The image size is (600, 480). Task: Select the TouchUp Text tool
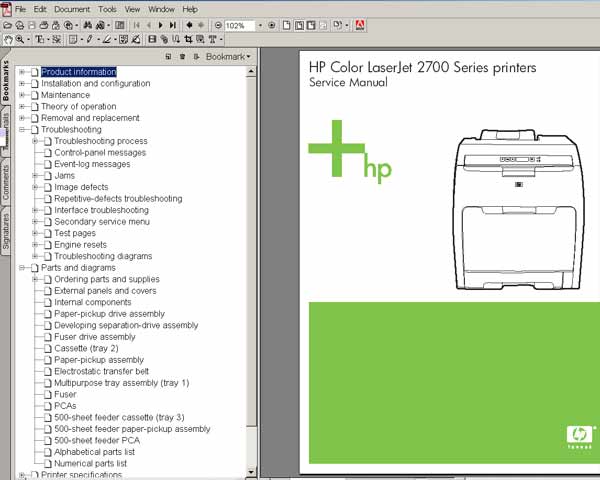point(212,39)
